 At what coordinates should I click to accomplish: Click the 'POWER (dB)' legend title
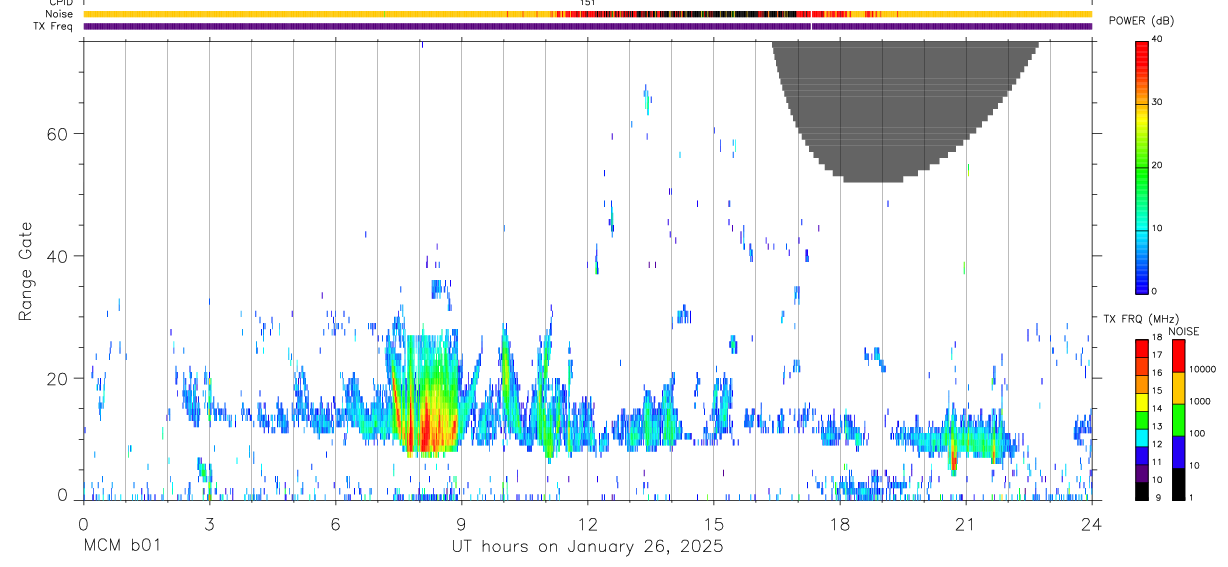tap(1142, 21)
